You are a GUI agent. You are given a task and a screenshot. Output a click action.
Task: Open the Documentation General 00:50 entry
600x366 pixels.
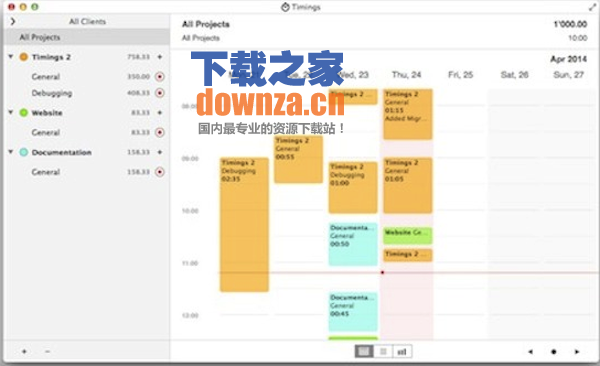(x=353, y=244)
